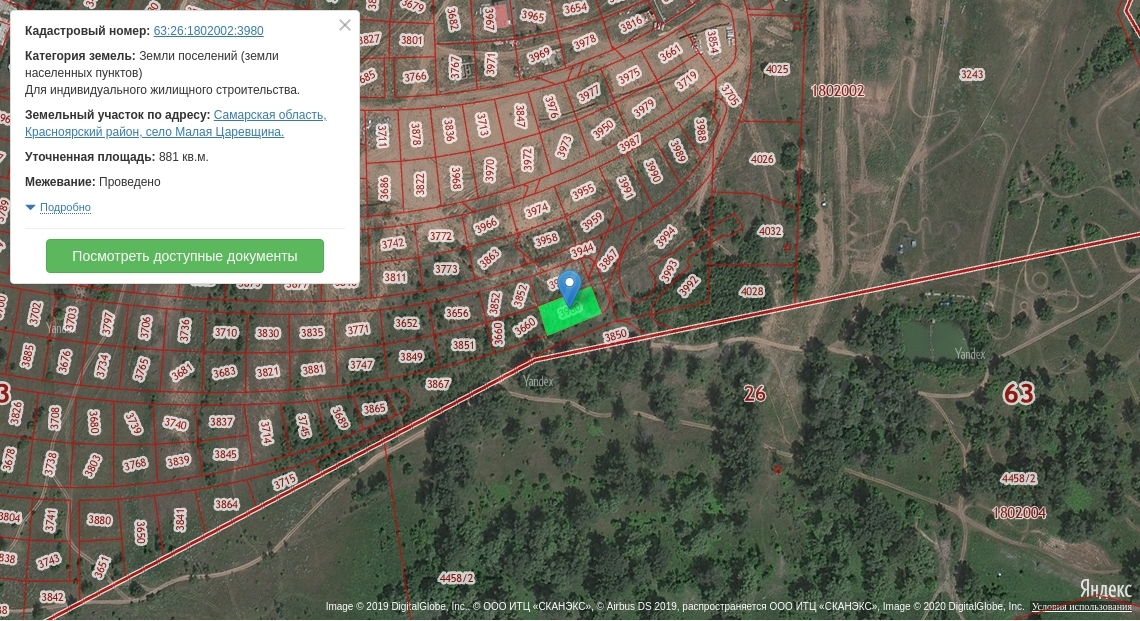Click the green highlighted land parcel

tap(571, 312)
